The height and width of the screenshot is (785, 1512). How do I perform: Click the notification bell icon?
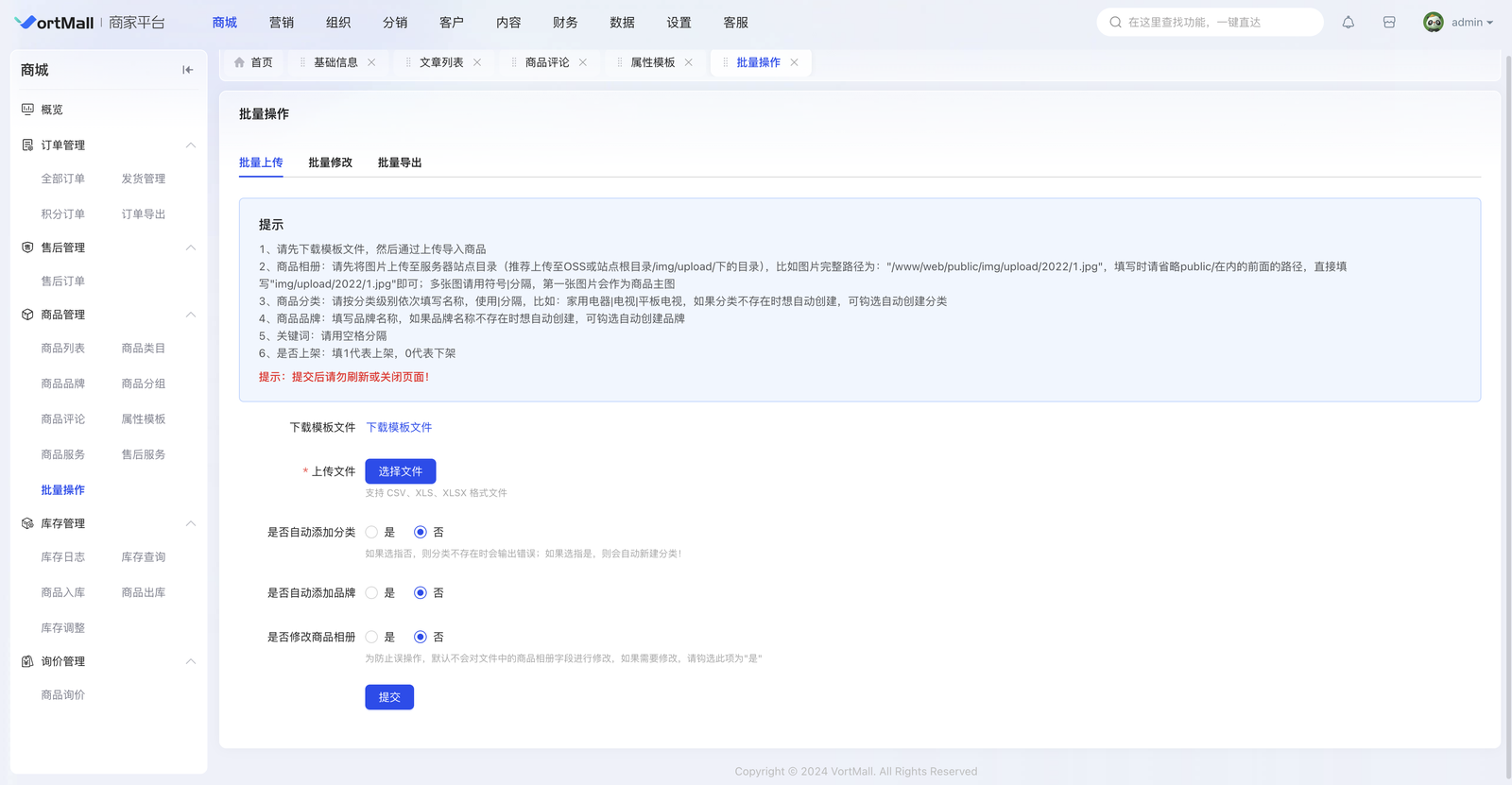[x=1349, y=23]
